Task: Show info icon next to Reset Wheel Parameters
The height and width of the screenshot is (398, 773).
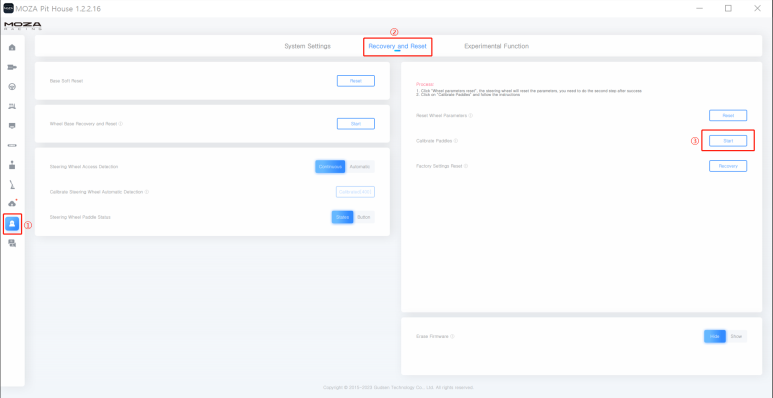Action: [x=471, y=115]
